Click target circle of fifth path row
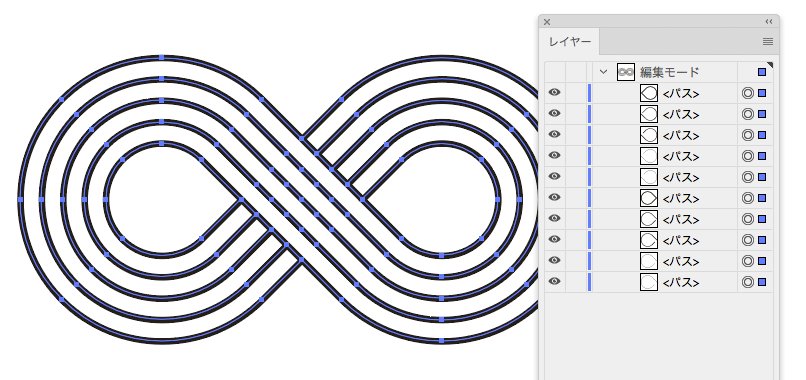 (747, 177)
